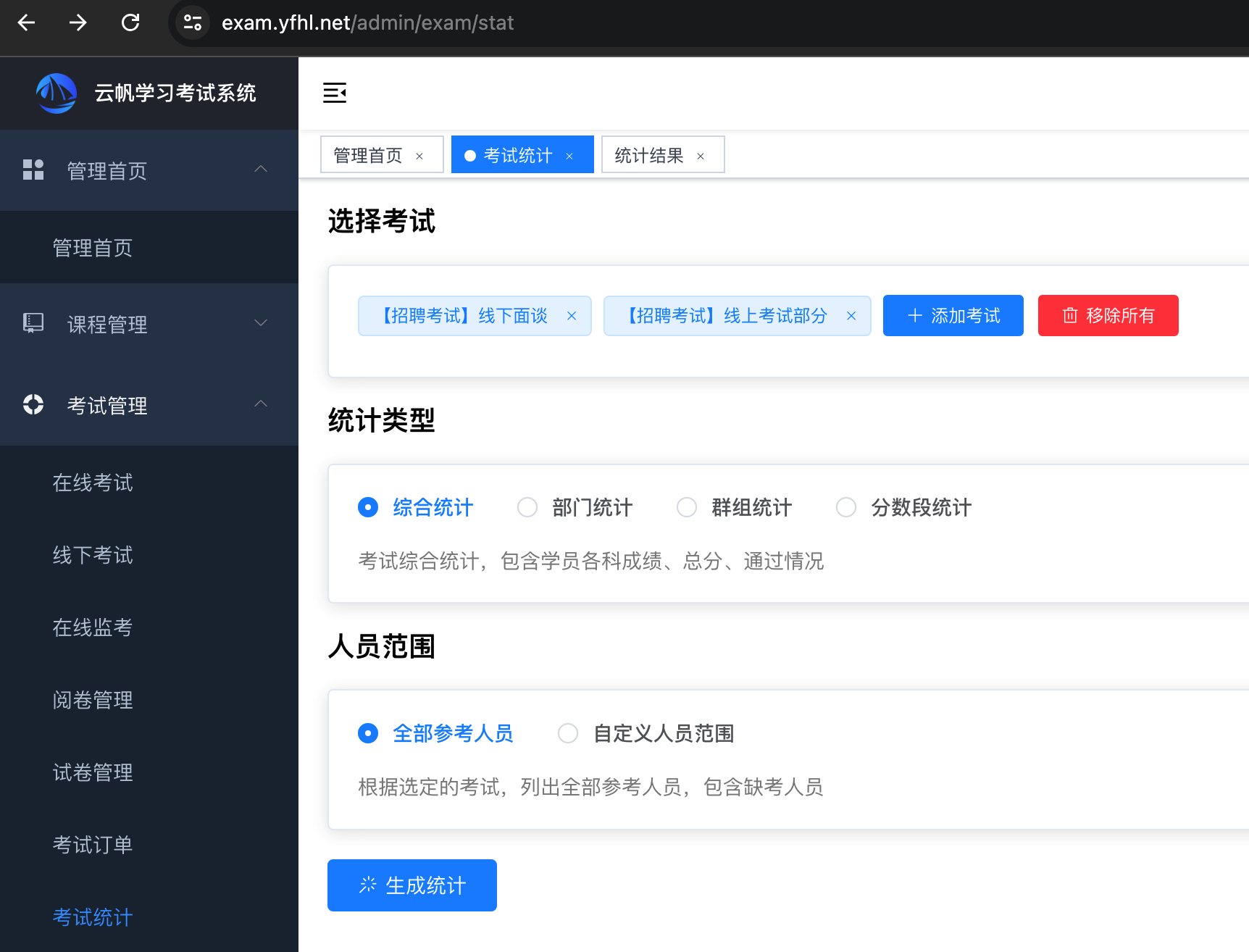Close the 统计结果 tab

(x=701, y=156)
